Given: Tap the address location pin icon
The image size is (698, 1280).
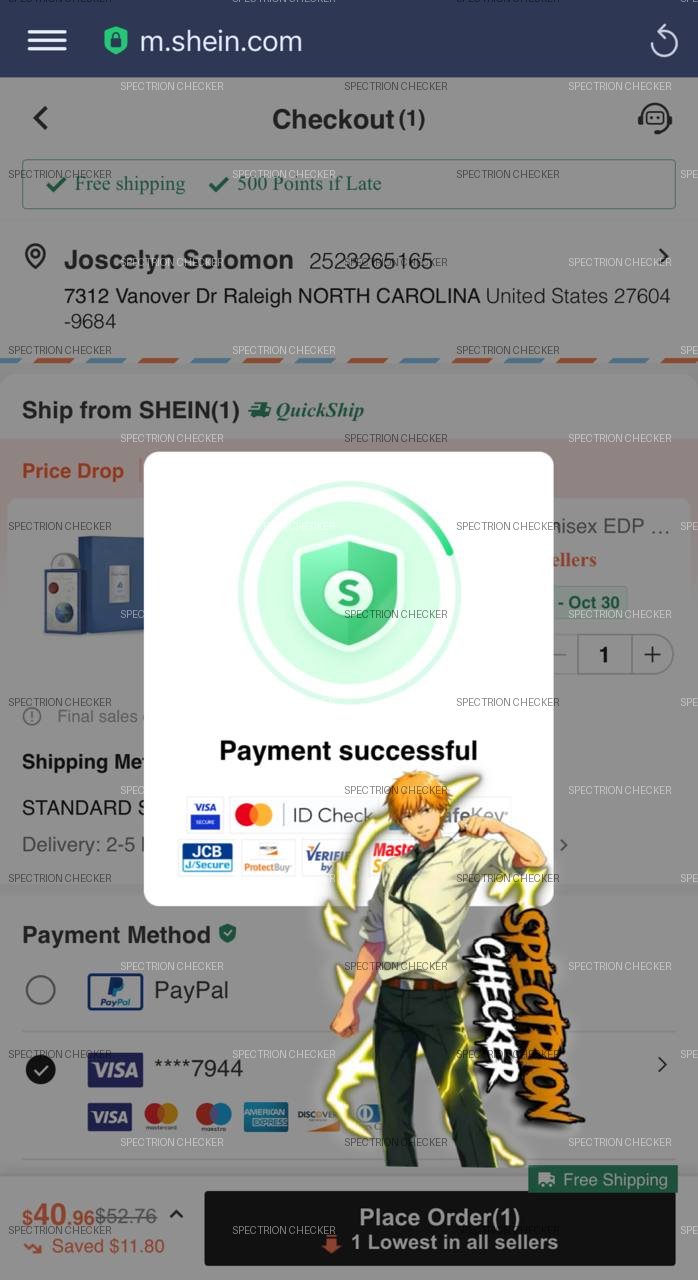Looking at the screenshot, I should click(35, 256).
